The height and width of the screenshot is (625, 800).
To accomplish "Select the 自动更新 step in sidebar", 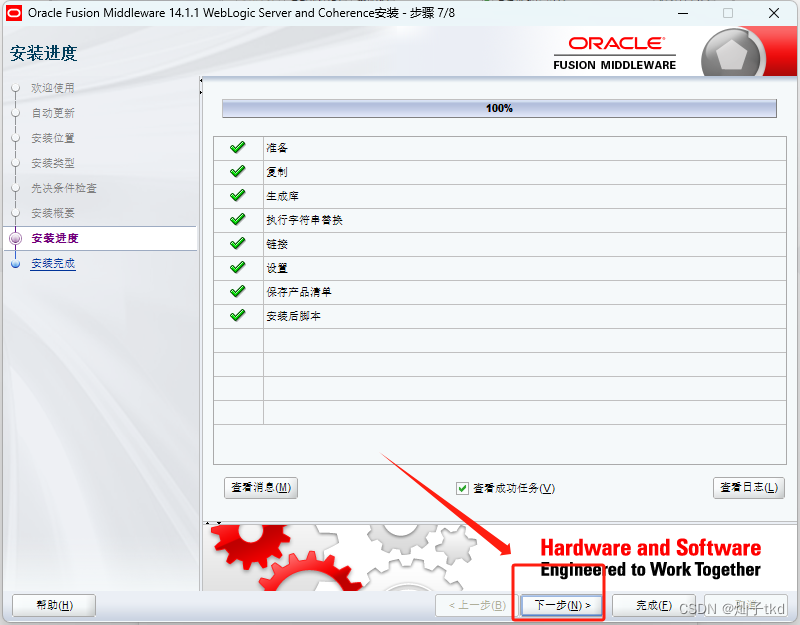I will click(x=53, y=113).
